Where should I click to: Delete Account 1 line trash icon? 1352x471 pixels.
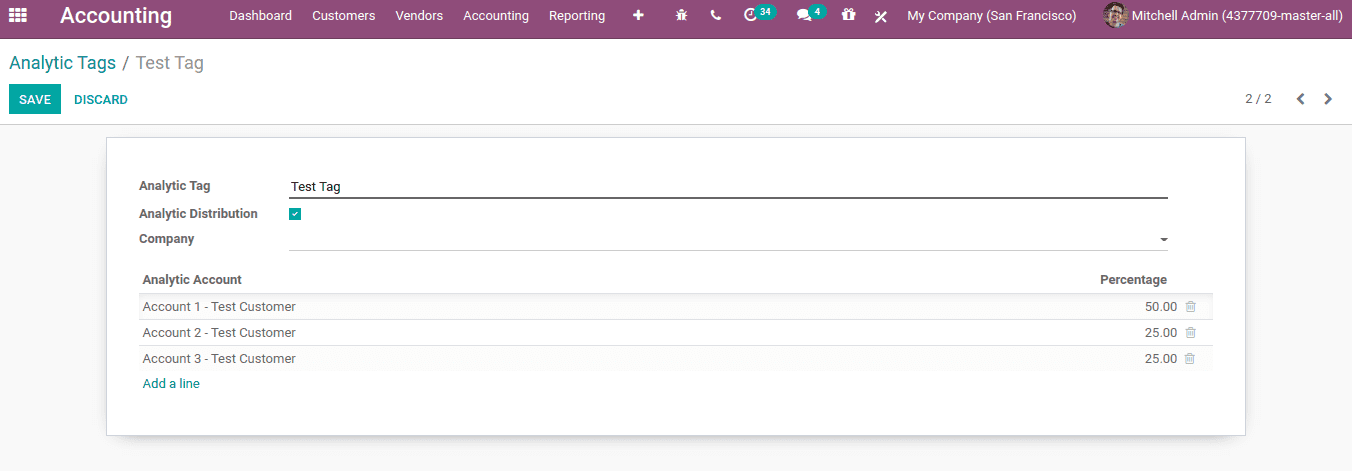tap(1190, 307)
